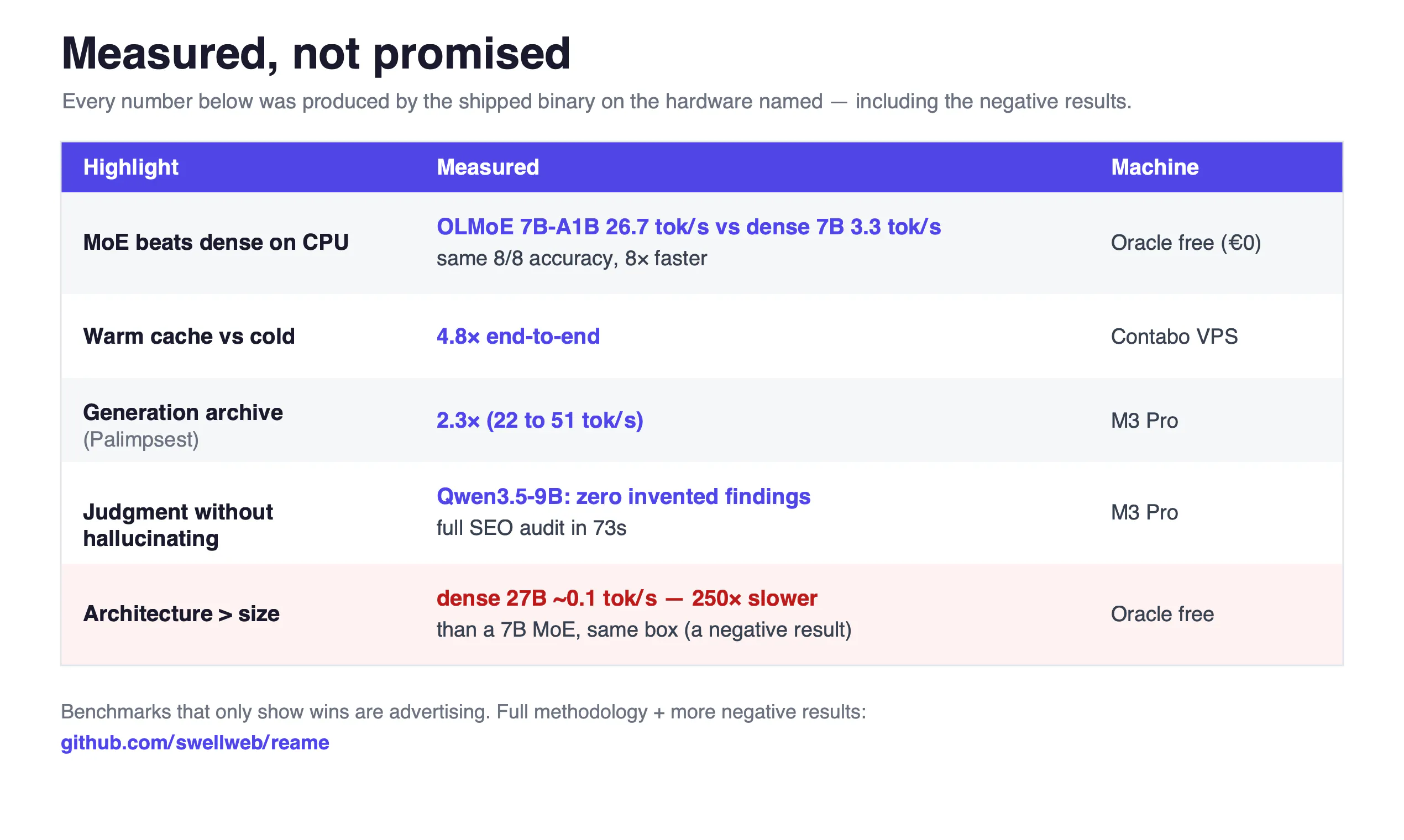Click the 'Oracle free (€0)' machine cell
This screenshot has width=1404, height=840.
(1186, 243)
